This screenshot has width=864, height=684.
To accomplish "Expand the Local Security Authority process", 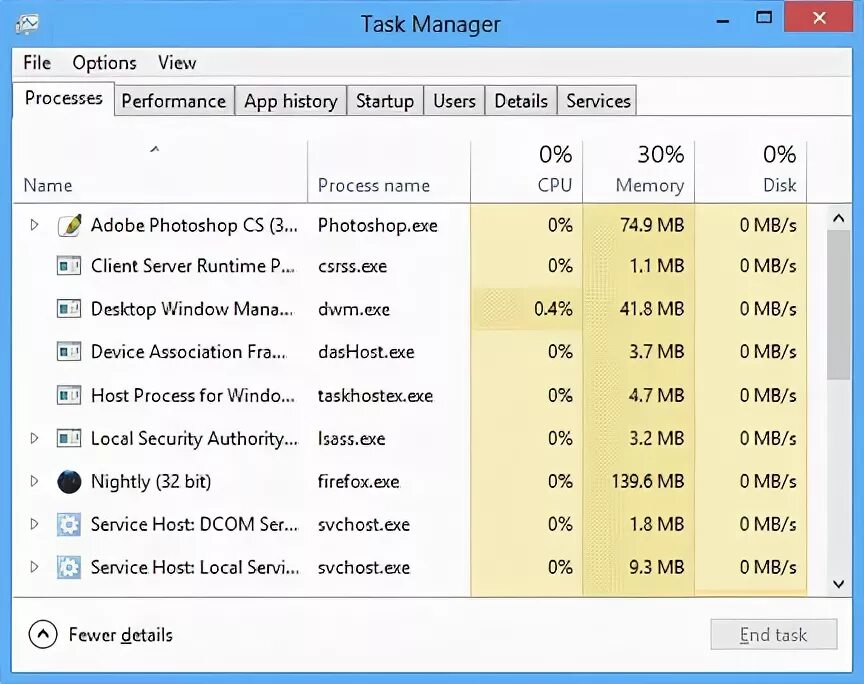I will pos(34,438).
